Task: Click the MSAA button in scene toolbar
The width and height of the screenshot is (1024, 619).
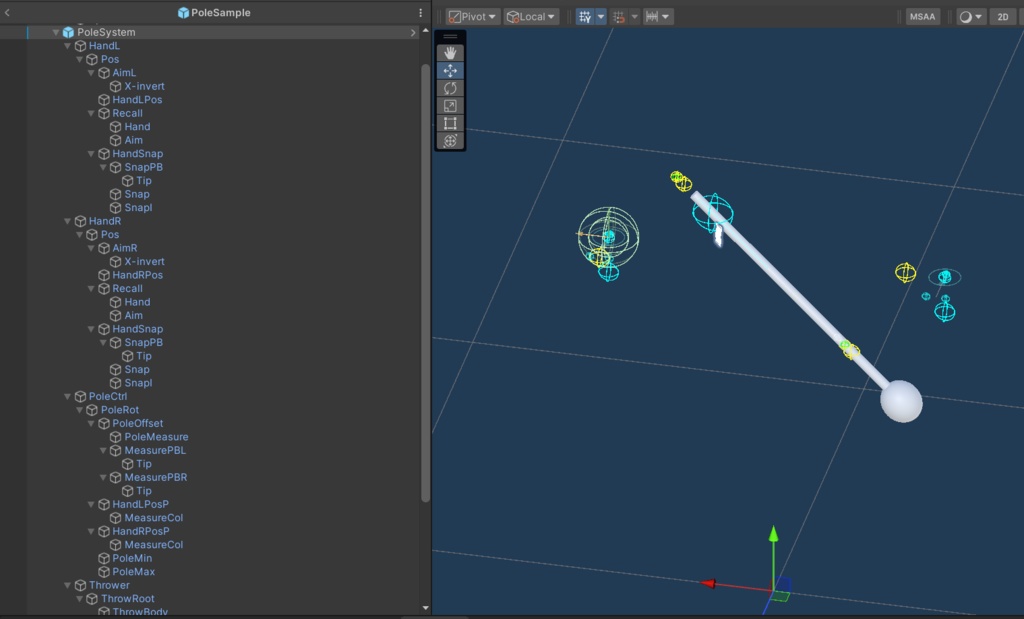Action: [922, 16]
